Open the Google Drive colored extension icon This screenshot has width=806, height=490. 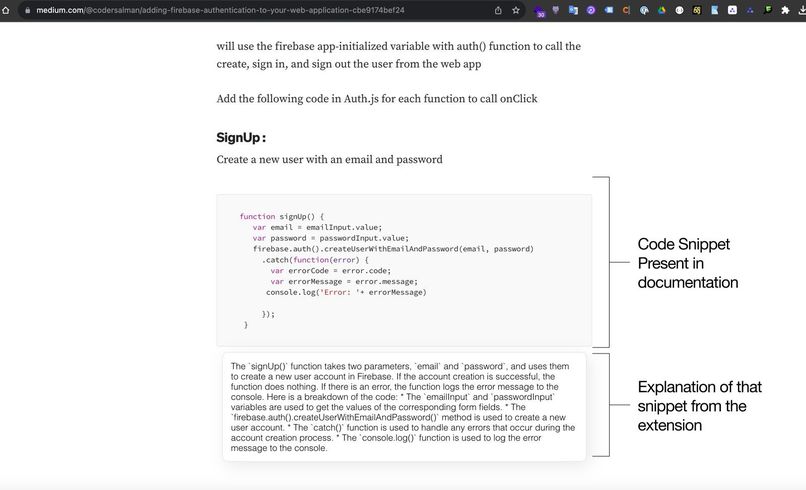[x=662, y=10]
